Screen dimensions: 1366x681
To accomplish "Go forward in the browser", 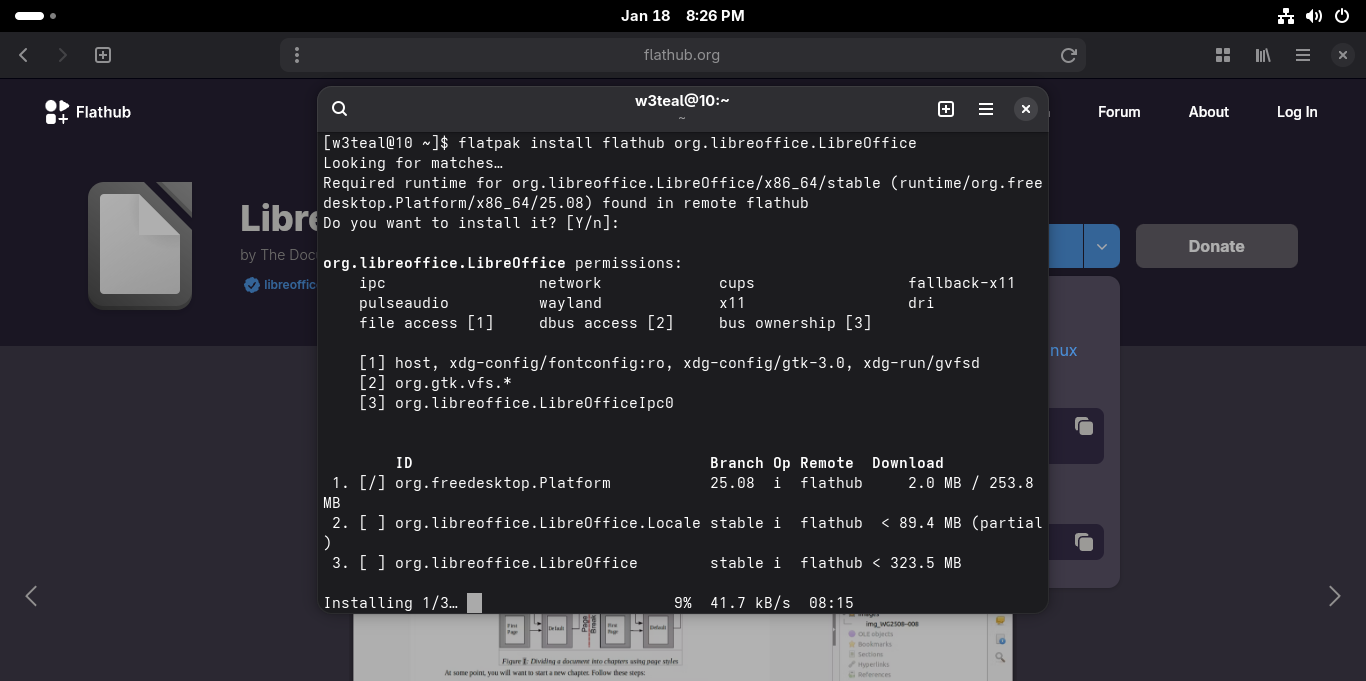I will (x=62, y=55).
